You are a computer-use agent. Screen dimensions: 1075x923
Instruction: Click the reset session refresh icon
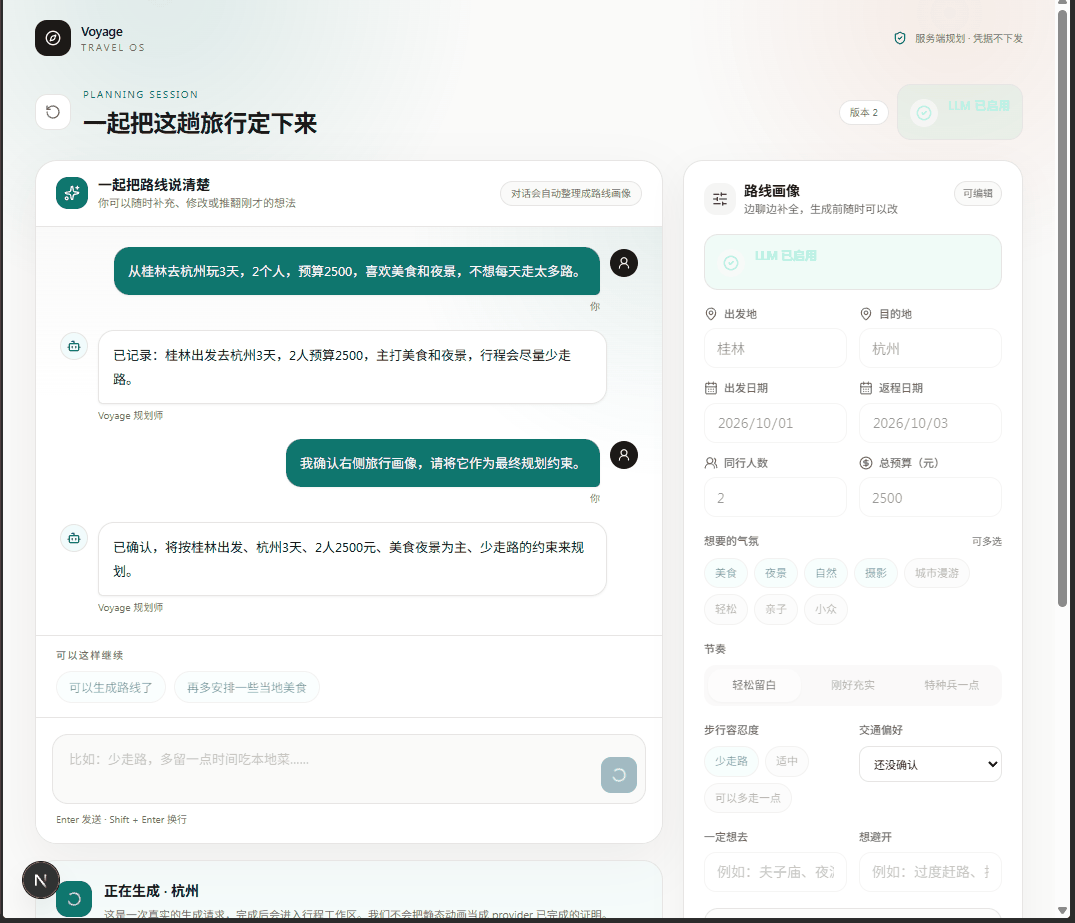53,112
